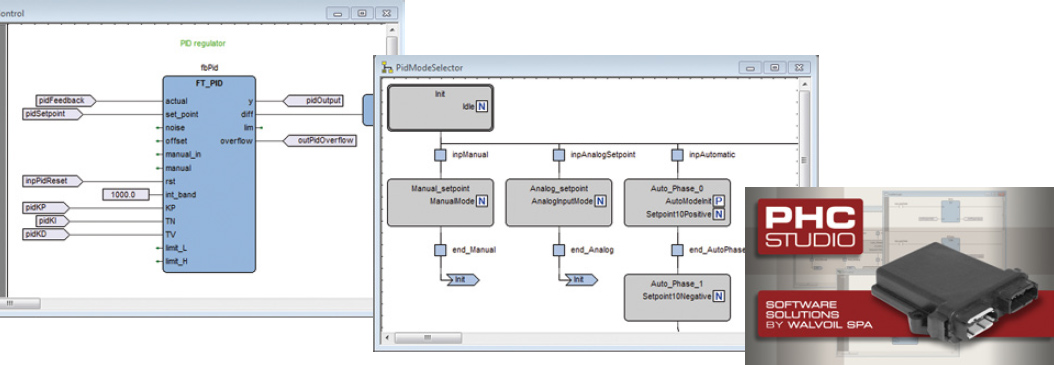This screenshot has height=365, width=1054.
Task: Click the 1000.0 int_band constant field
Action: tap(129, 195)
